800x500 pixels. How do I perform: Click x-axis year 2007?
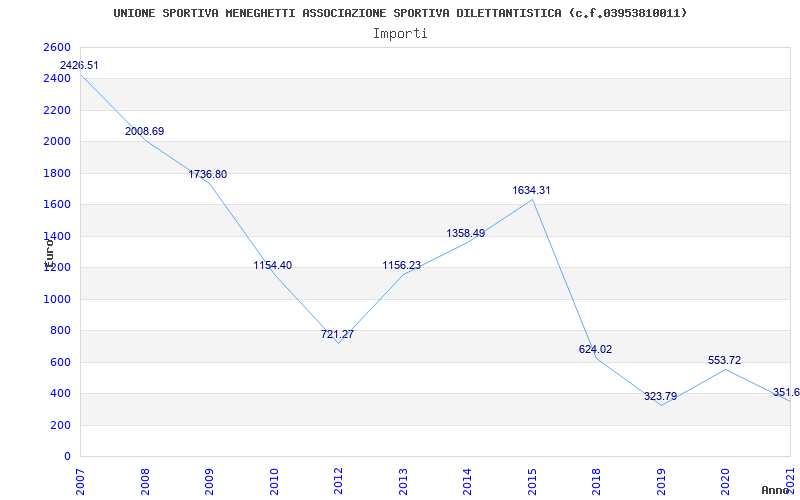(80, 482)
